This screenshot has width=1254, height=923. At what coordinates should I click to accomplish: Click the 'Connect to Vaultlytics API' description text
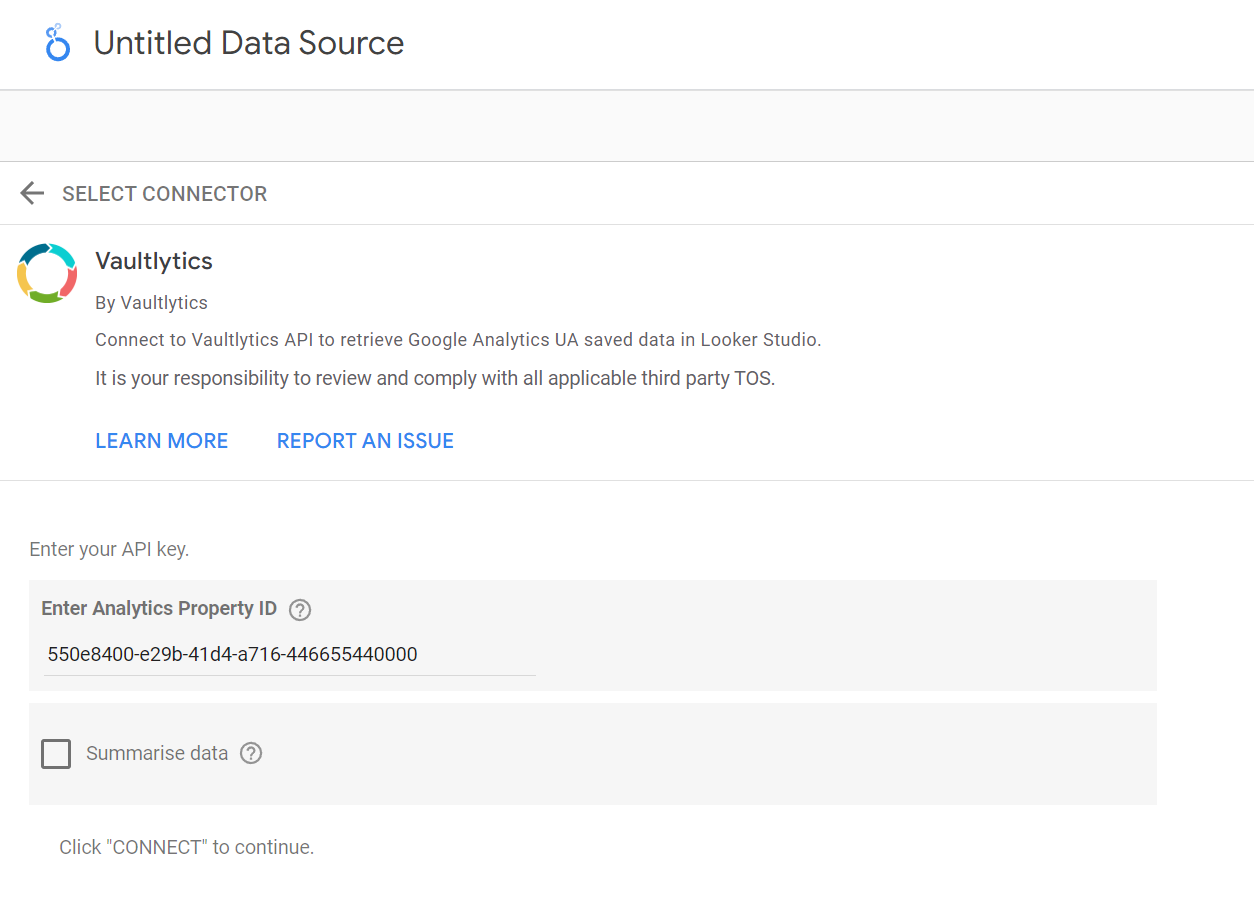coord(458,340)
